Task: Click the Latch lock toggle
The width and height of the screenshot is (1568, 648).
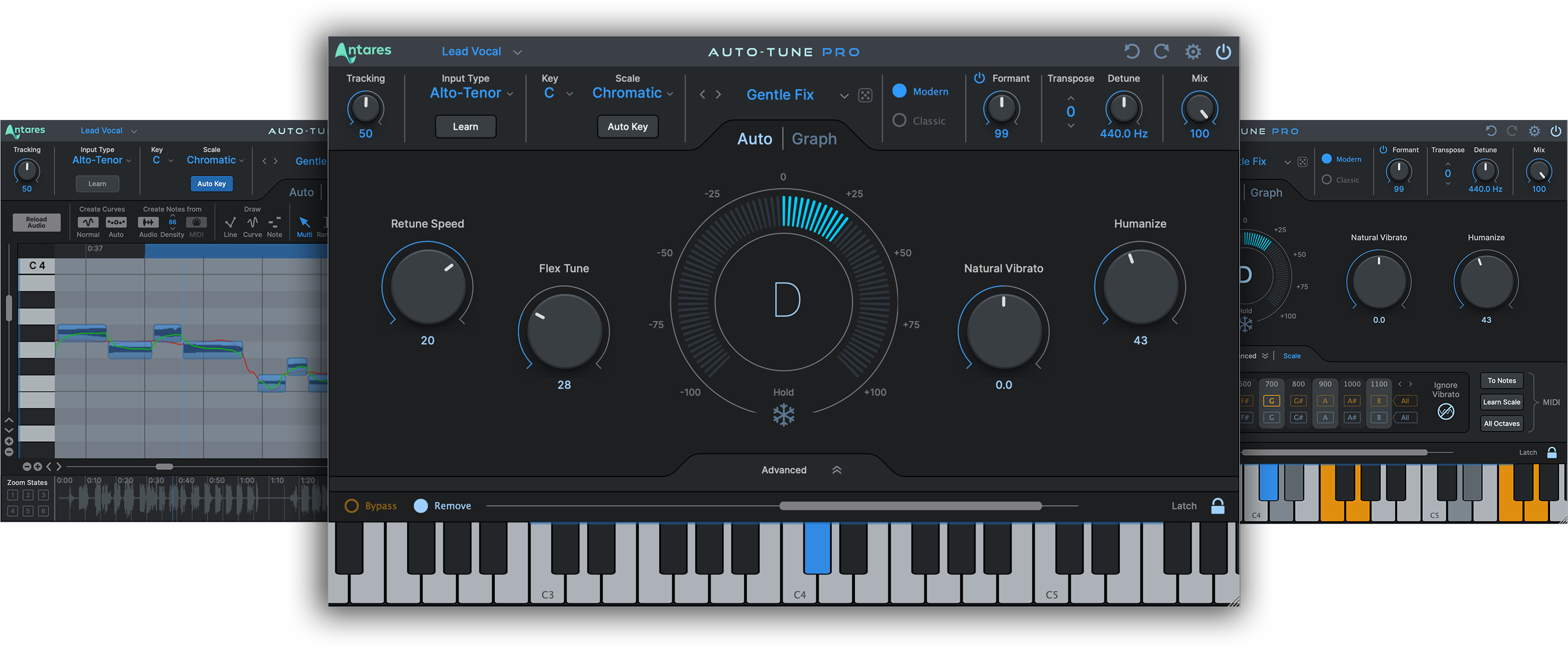Action: click(1218, 506)
